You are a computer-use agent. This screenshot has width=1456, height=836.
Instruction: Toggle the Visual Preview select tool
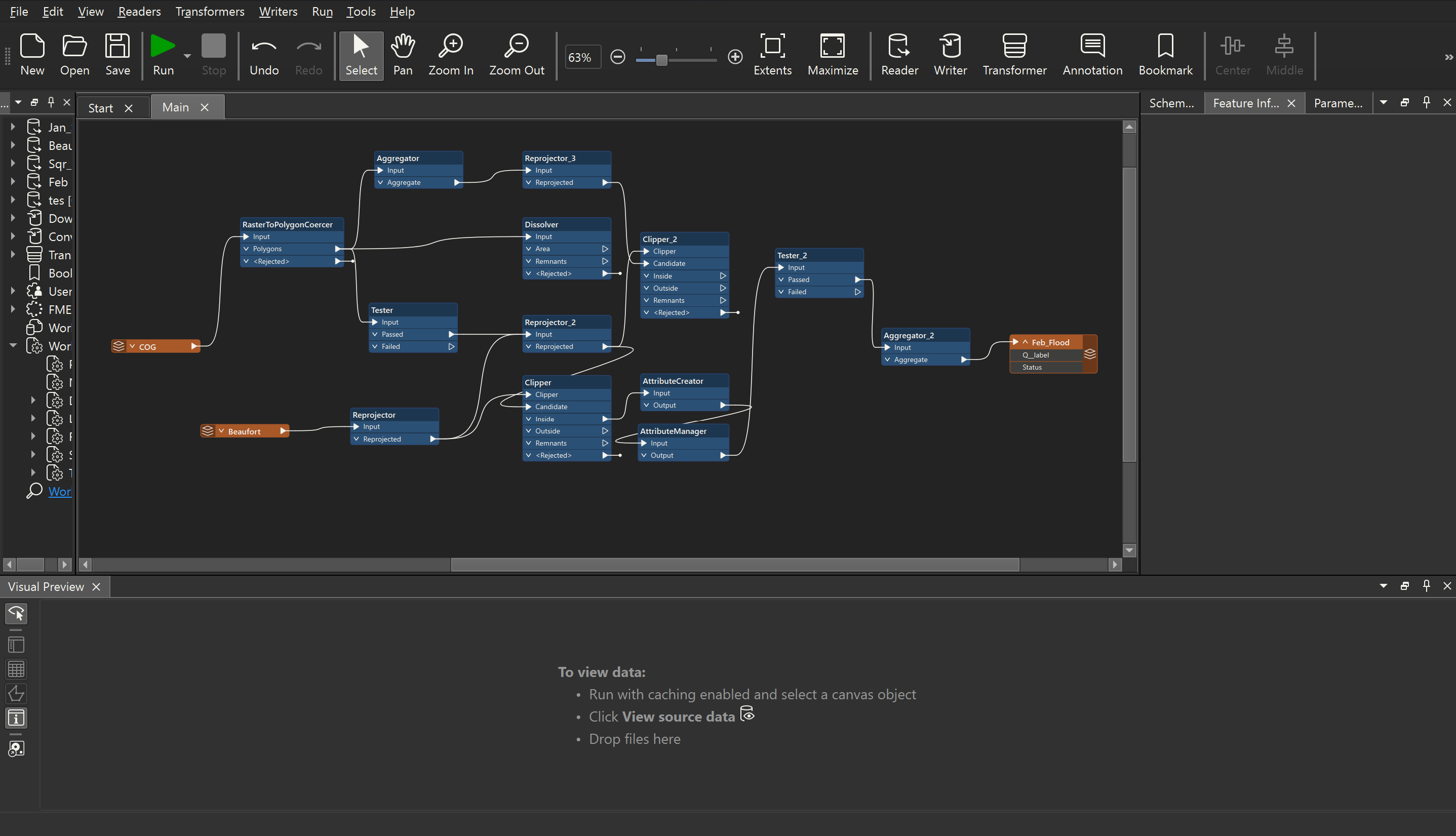16,614
